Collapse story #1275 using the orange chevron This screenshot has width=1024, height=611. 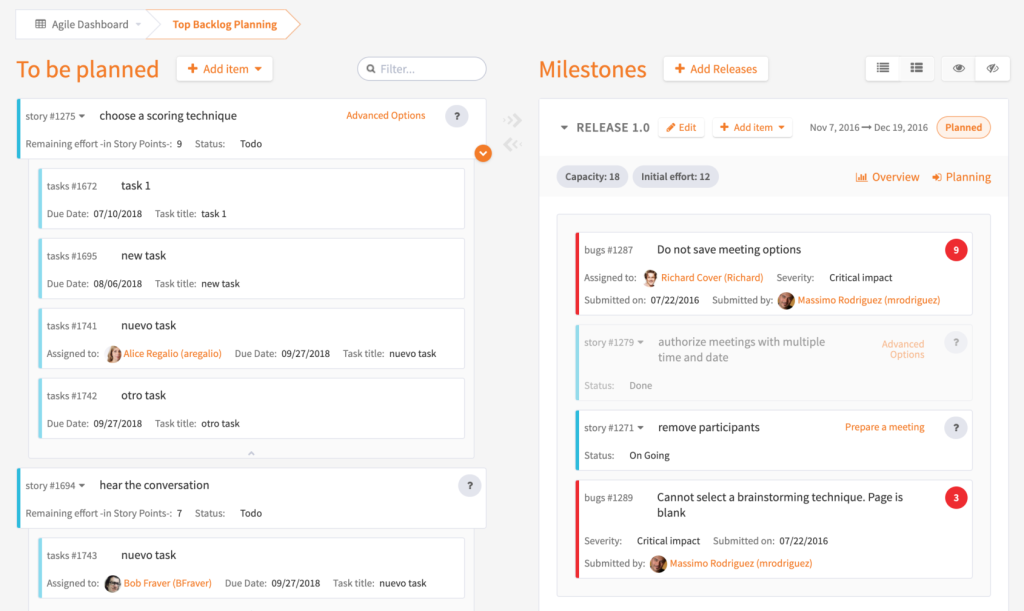[483, 153]
